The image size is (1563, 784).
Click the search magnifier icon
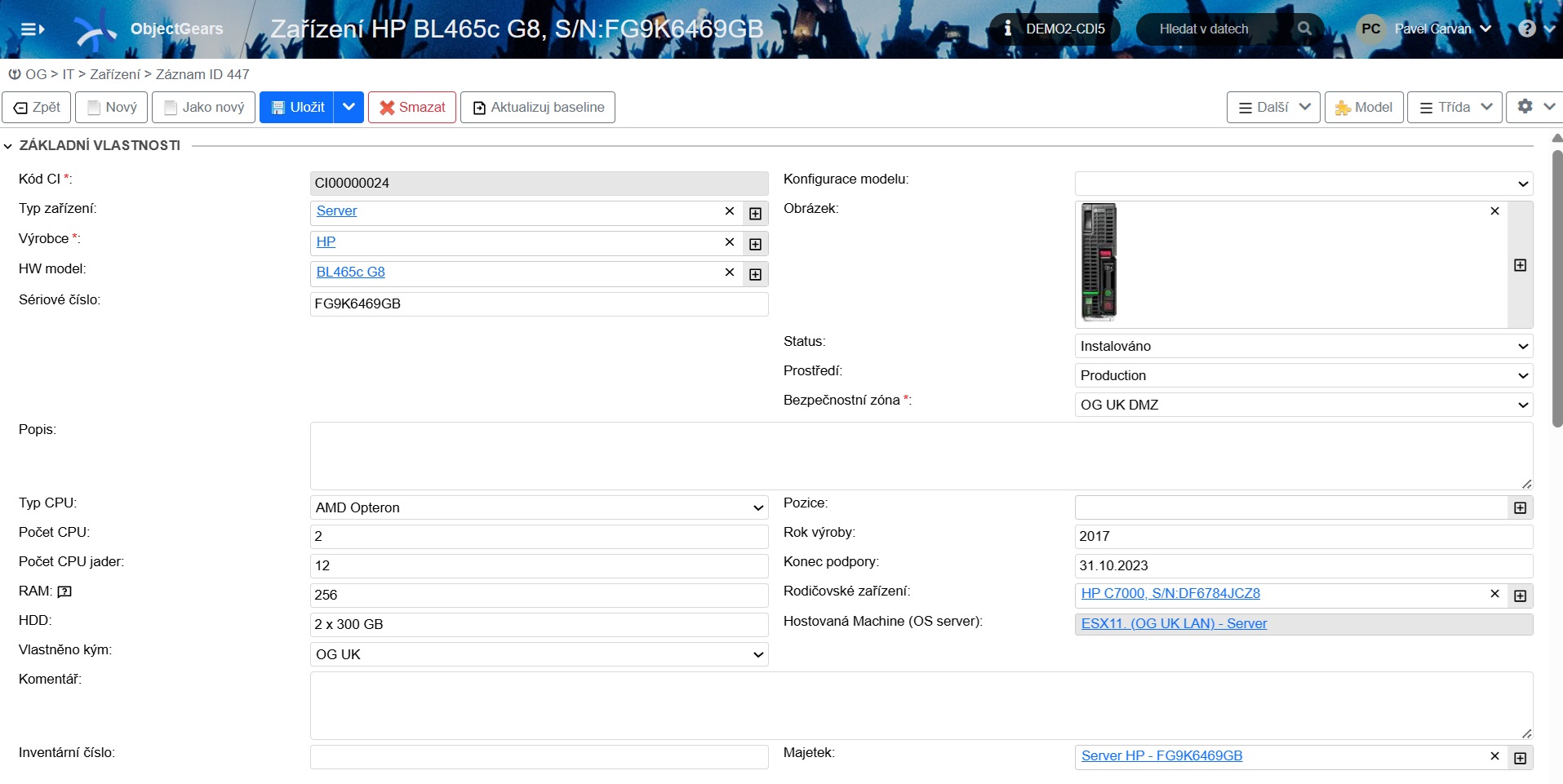tap(1304, 29)
